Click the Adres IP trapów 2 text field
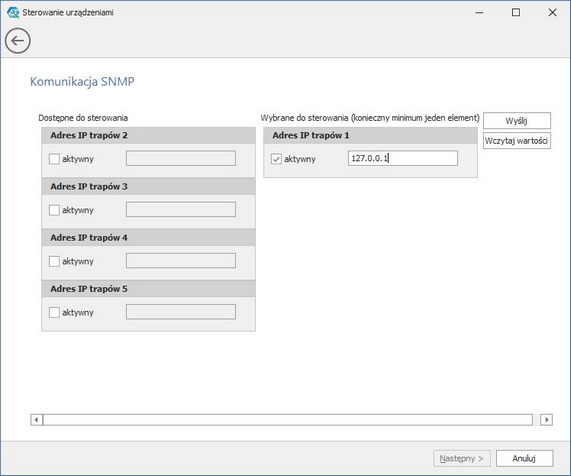The height and width of the screenshot is (476, 571). pos(181,158)
